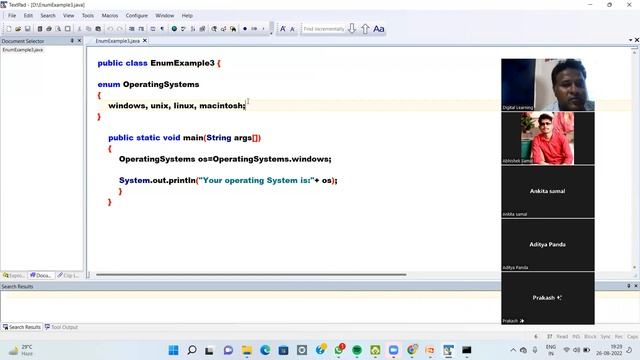Image resolution: width=640 pixels, height=360 pixels.
Task: Click the Open file toolbar icon
Action: (x=18, y=29)
